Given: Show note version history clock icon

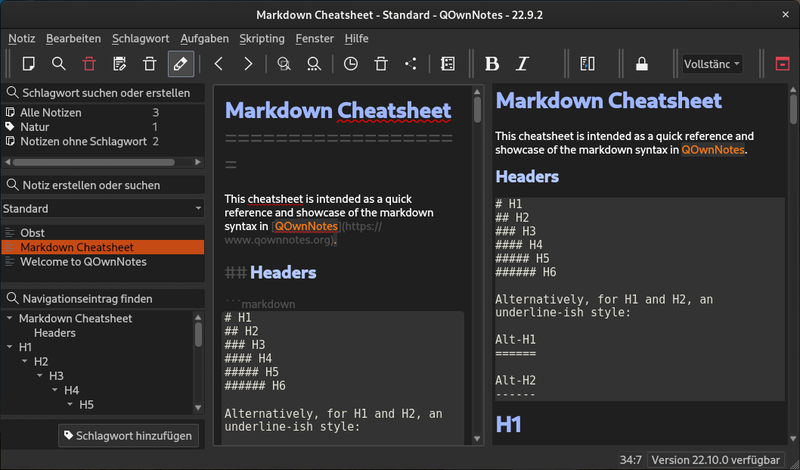Looking at the screenshot, I should [351, 64].
